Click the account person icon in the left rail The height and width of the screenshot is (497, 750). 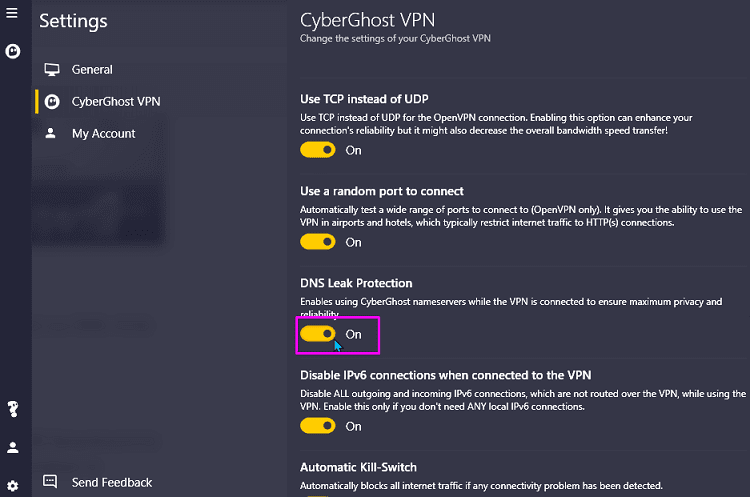point(13,447)
